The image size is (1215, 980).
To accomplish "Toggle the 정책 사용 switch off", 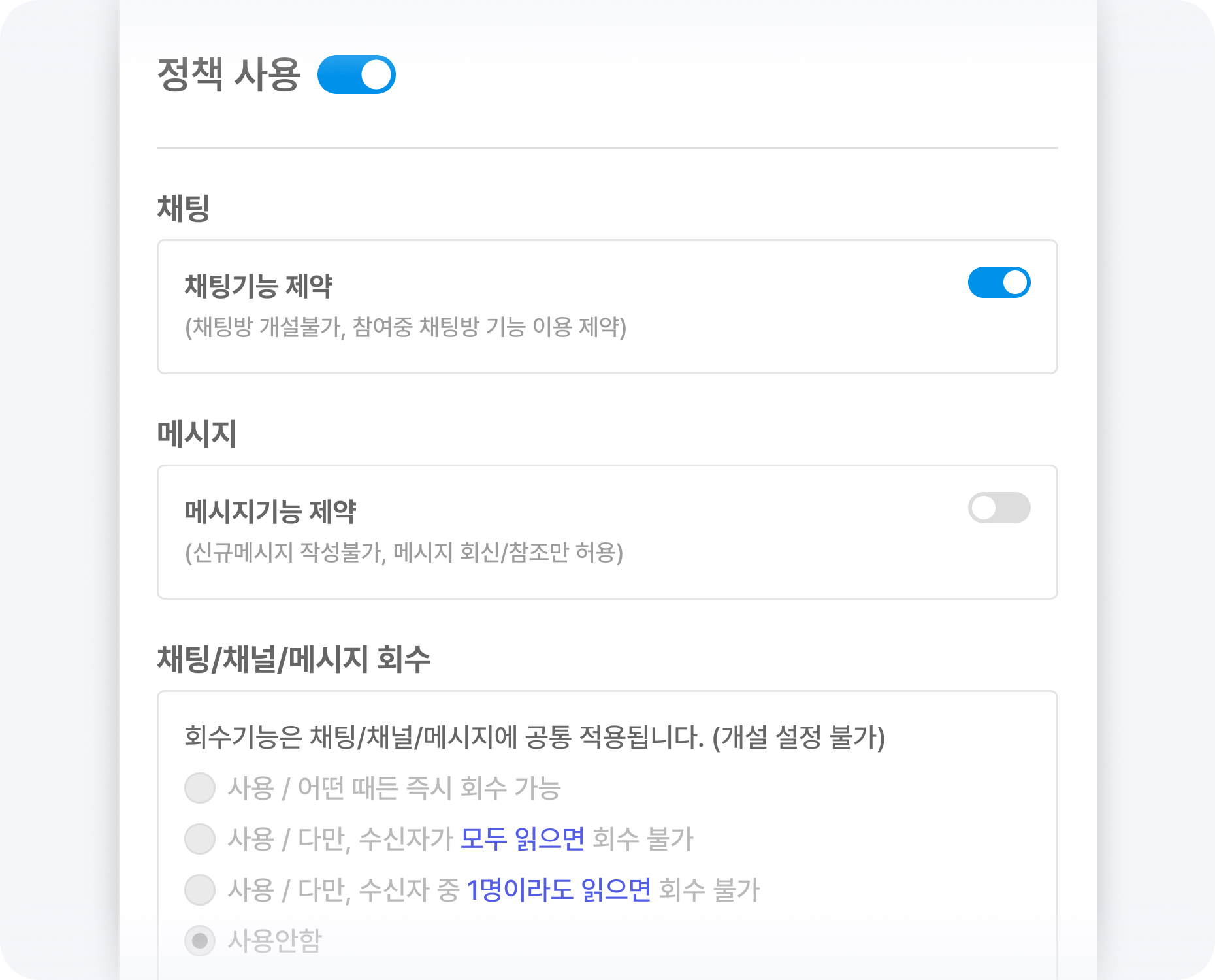I will [356, 74].
